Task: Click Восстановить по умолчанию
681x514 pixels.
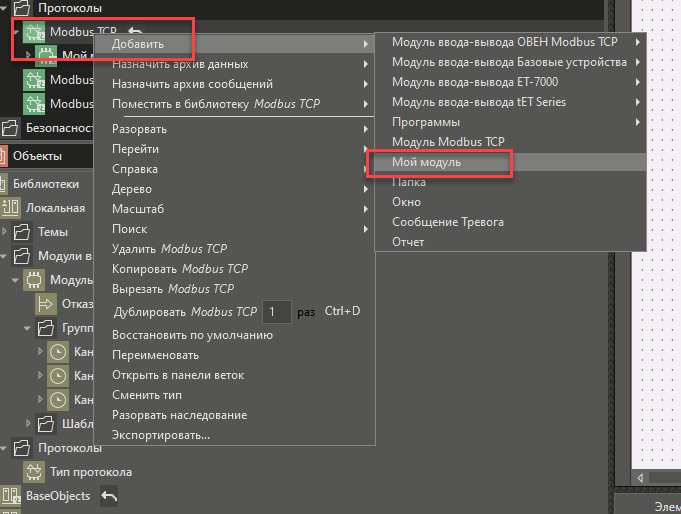Action: 192,335
